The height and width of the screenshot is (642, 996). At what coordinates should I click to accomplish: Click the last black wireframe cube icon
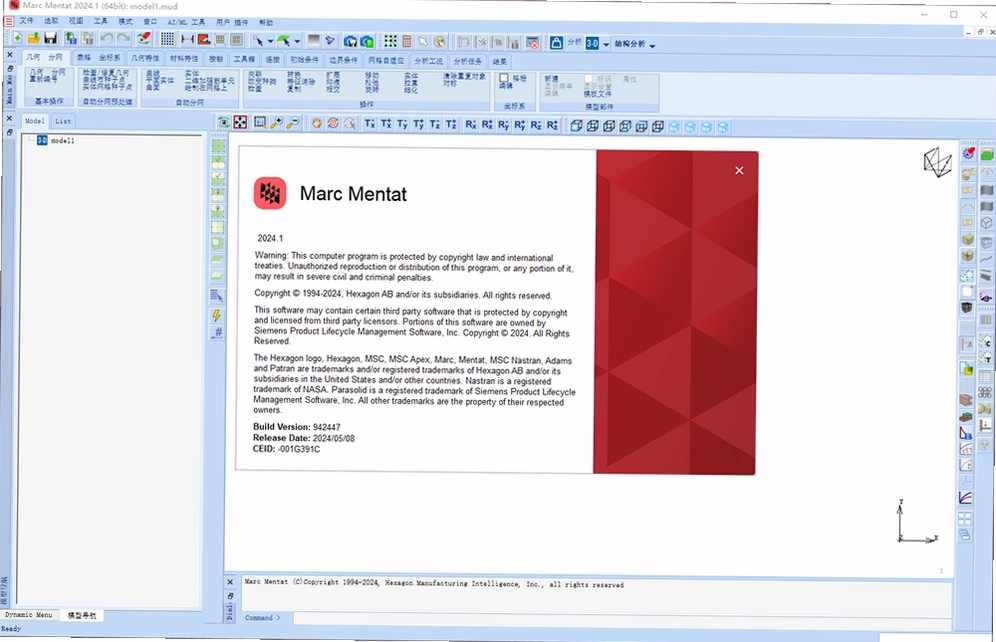click(x=657, y=126)
